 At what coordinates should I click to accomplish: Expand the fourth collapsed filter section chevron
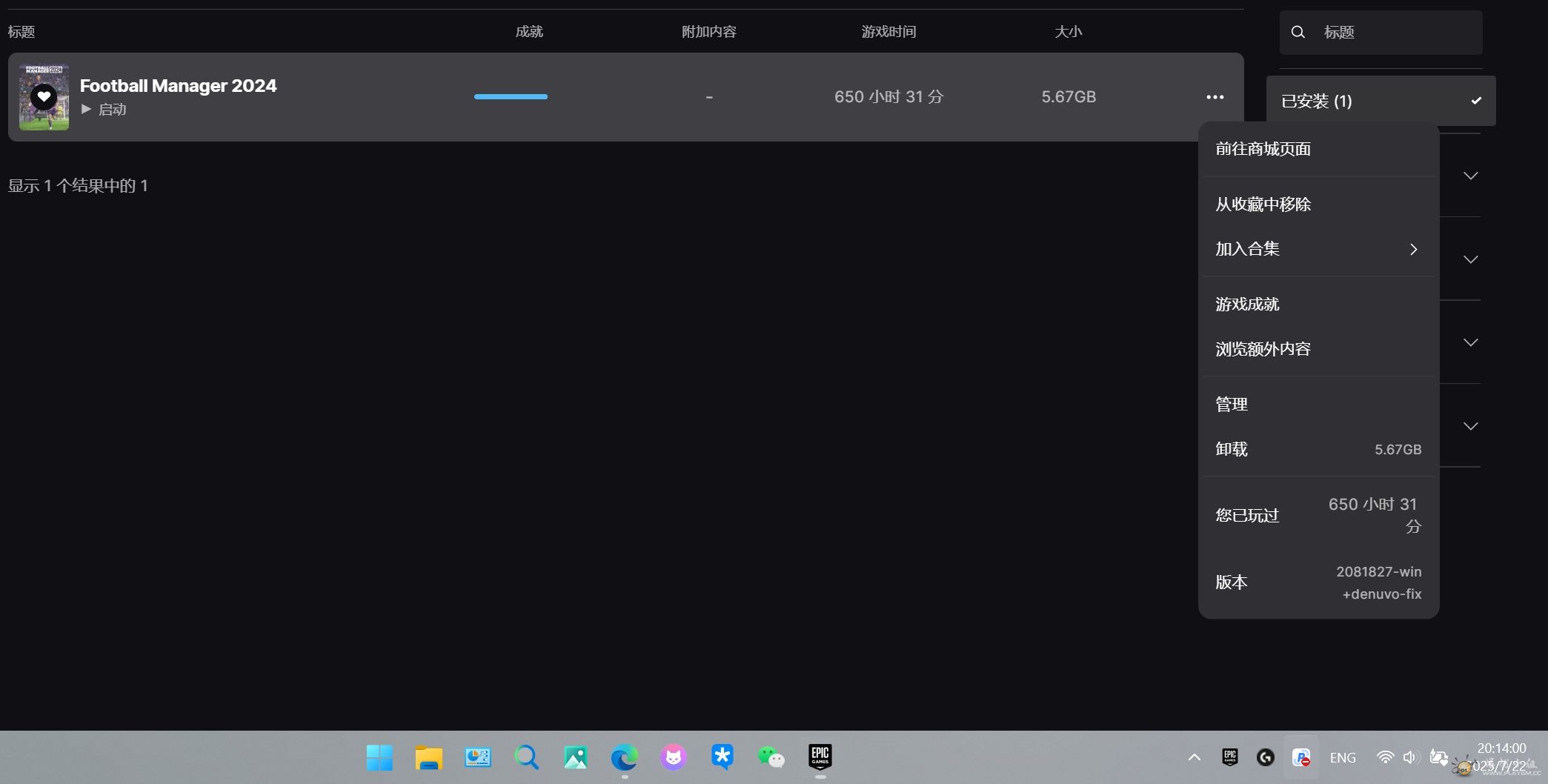pyautogui.click(x=1471, y=426)
